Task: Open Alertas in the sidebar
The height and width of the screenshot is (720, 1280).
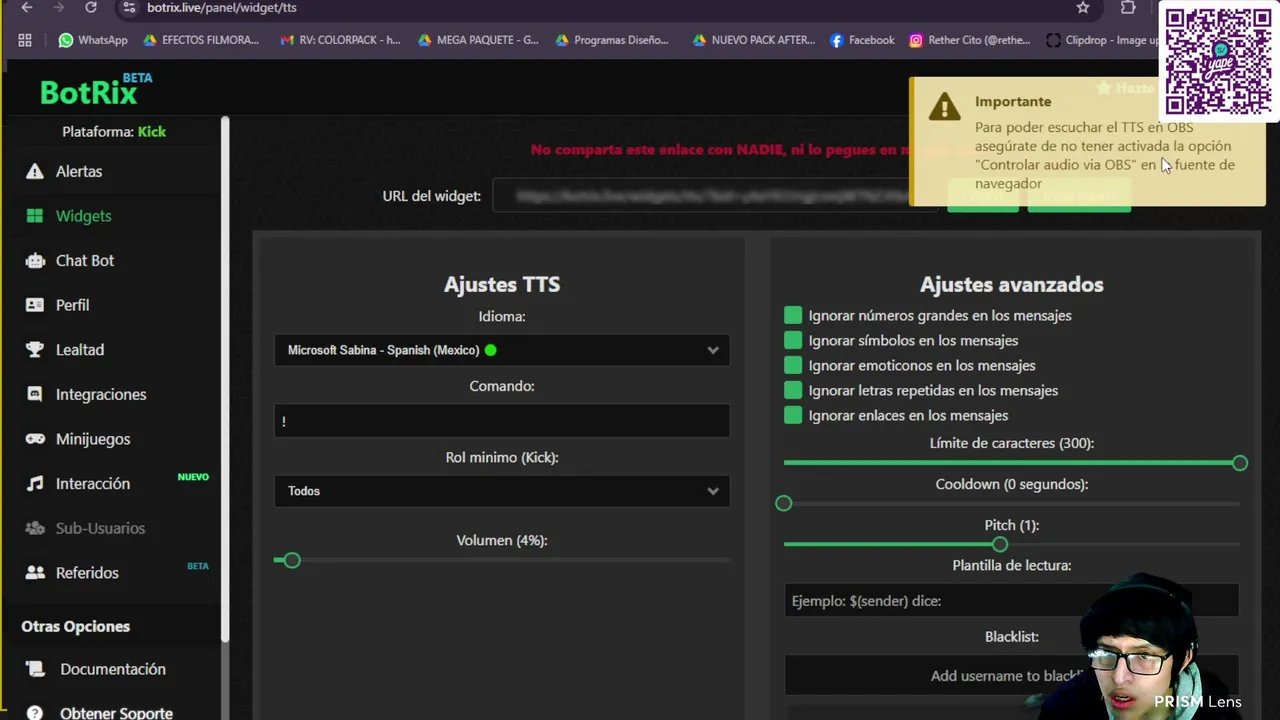Action: [x=78, y=171]
